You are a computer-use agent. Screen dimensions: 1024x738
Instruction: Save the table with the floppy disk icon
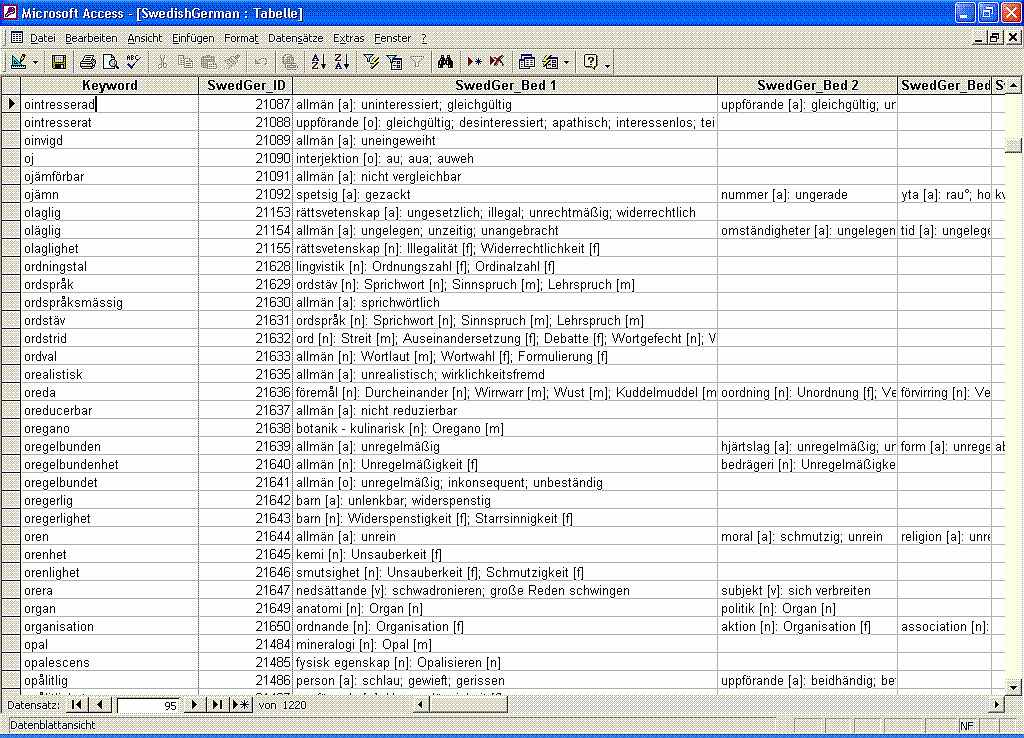pyautogui.click(x=59, y=62)
